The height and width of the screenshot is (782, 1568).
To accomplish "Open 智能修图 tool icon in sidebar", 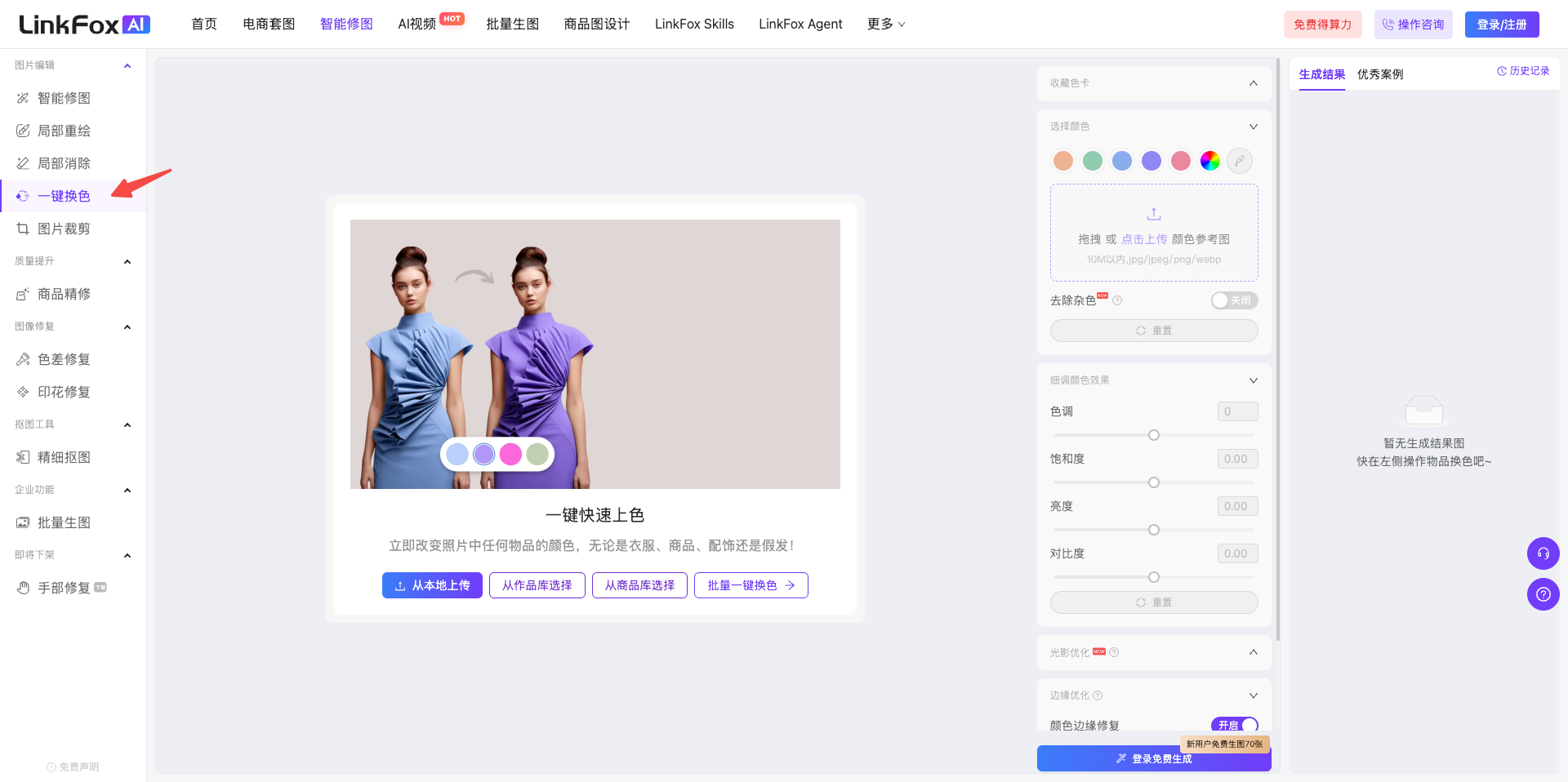I will pos(23,98).
